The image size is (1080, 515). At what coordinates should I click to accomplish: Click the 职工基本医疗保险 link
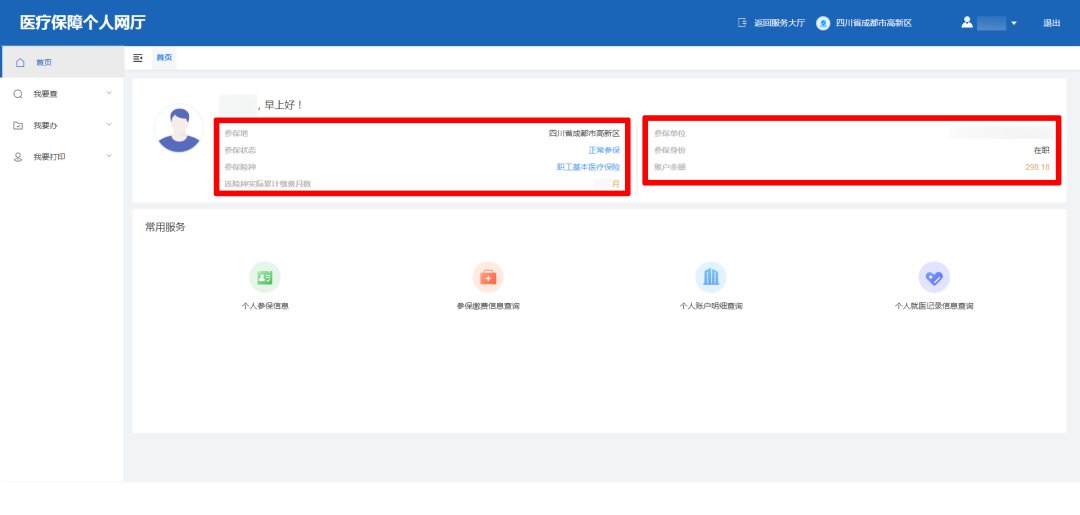point(588,167)
